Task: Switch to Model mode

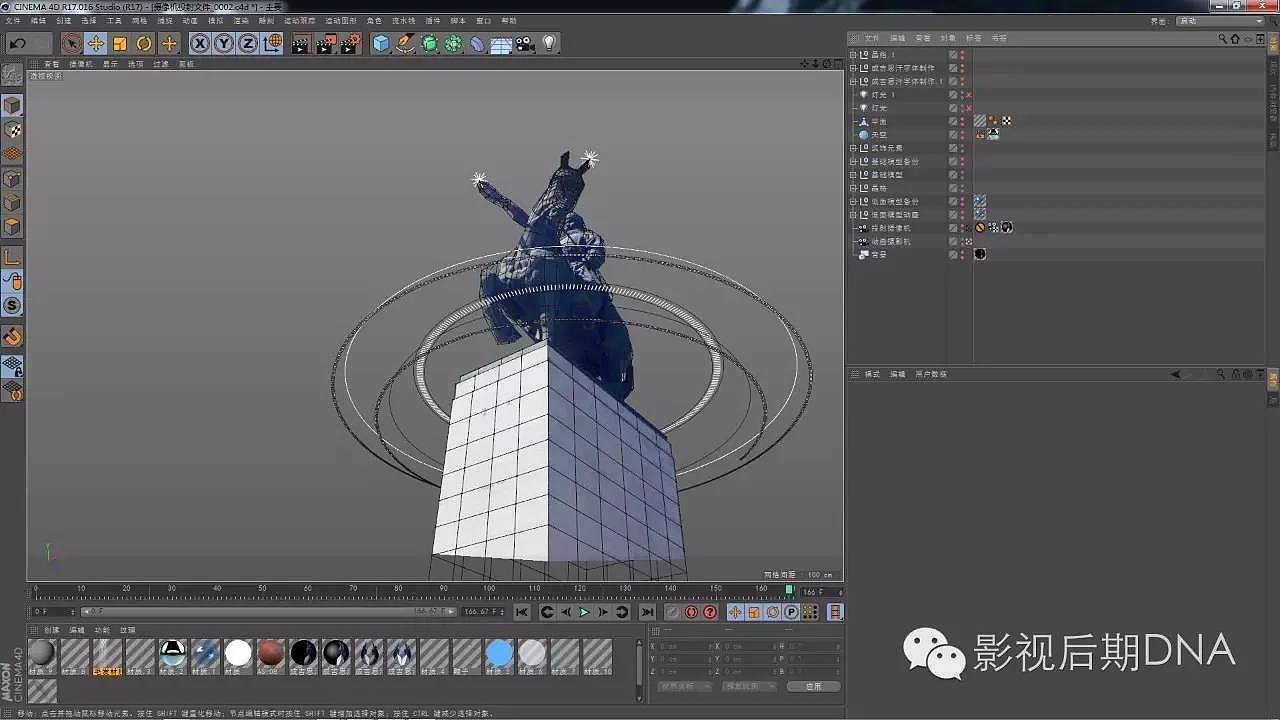Action: (x=13, y=106)
